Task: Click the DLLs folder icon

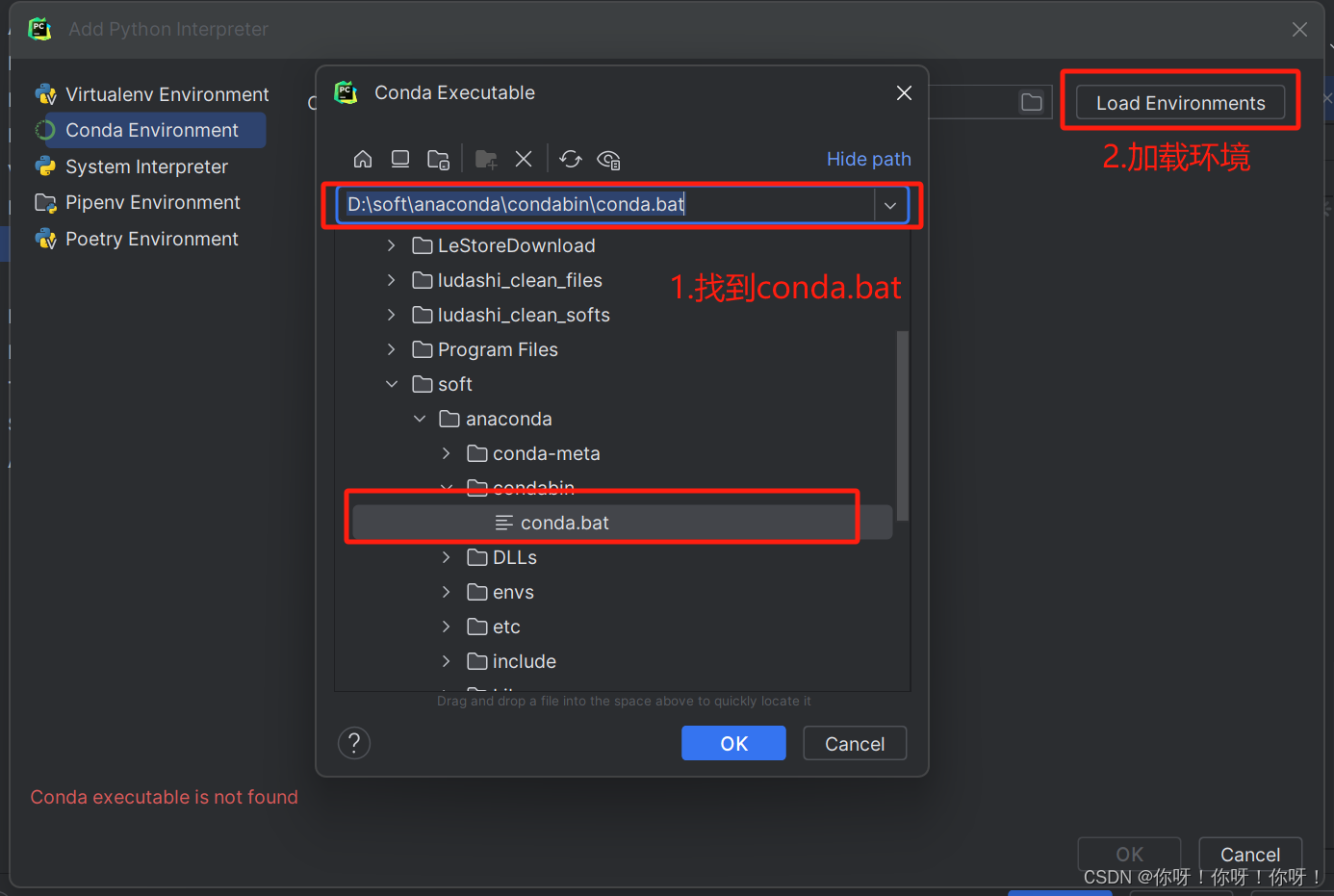Action: tap(476, 557)
